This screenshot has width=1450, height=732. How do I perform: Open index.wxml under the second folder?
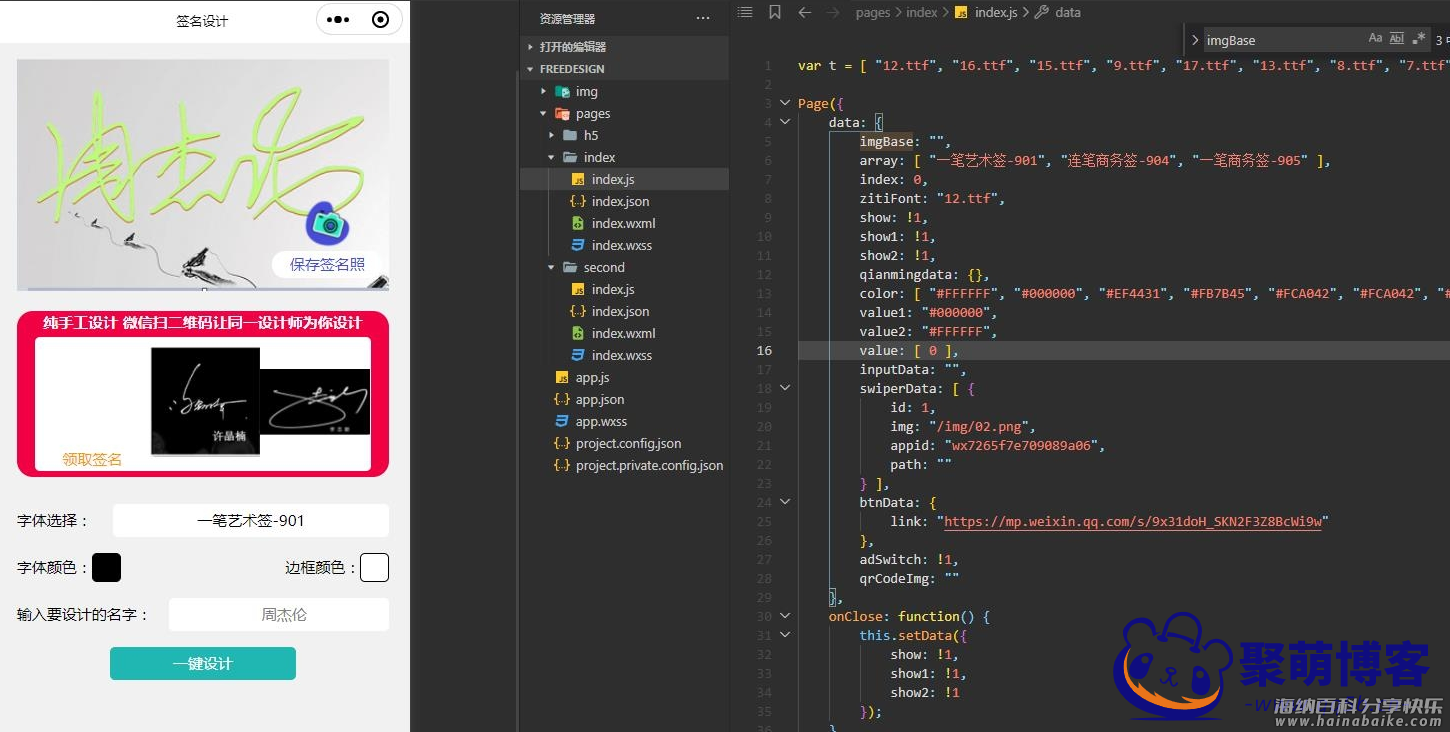click(x=624, y=333)
